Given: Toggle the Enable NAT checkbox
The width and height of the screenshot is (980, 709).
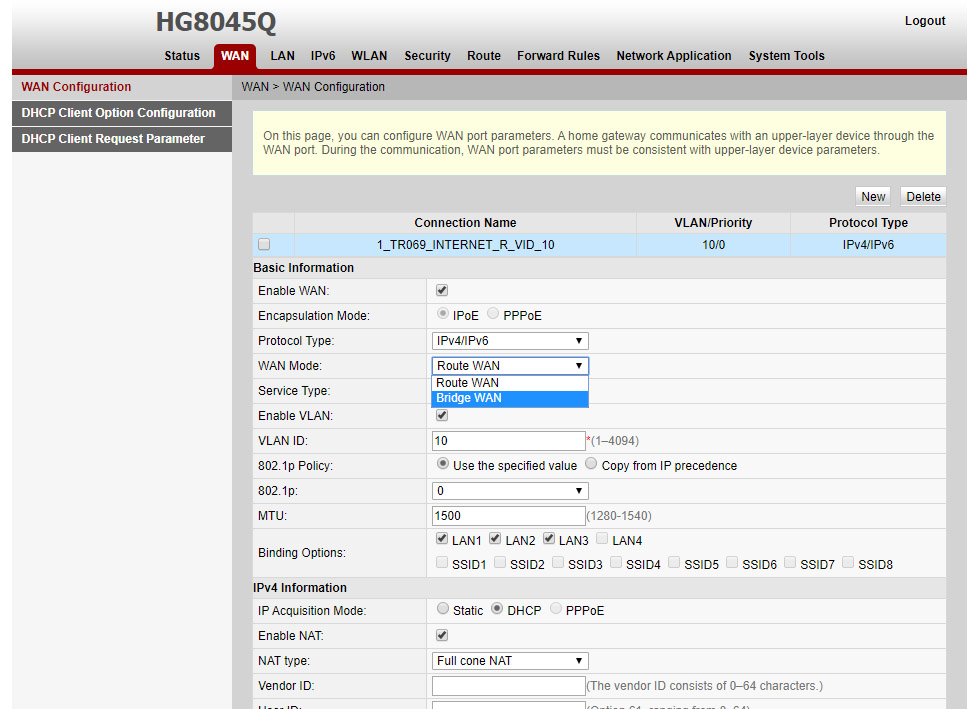Looking at the screenshot, I should click(x=442, y=635).
